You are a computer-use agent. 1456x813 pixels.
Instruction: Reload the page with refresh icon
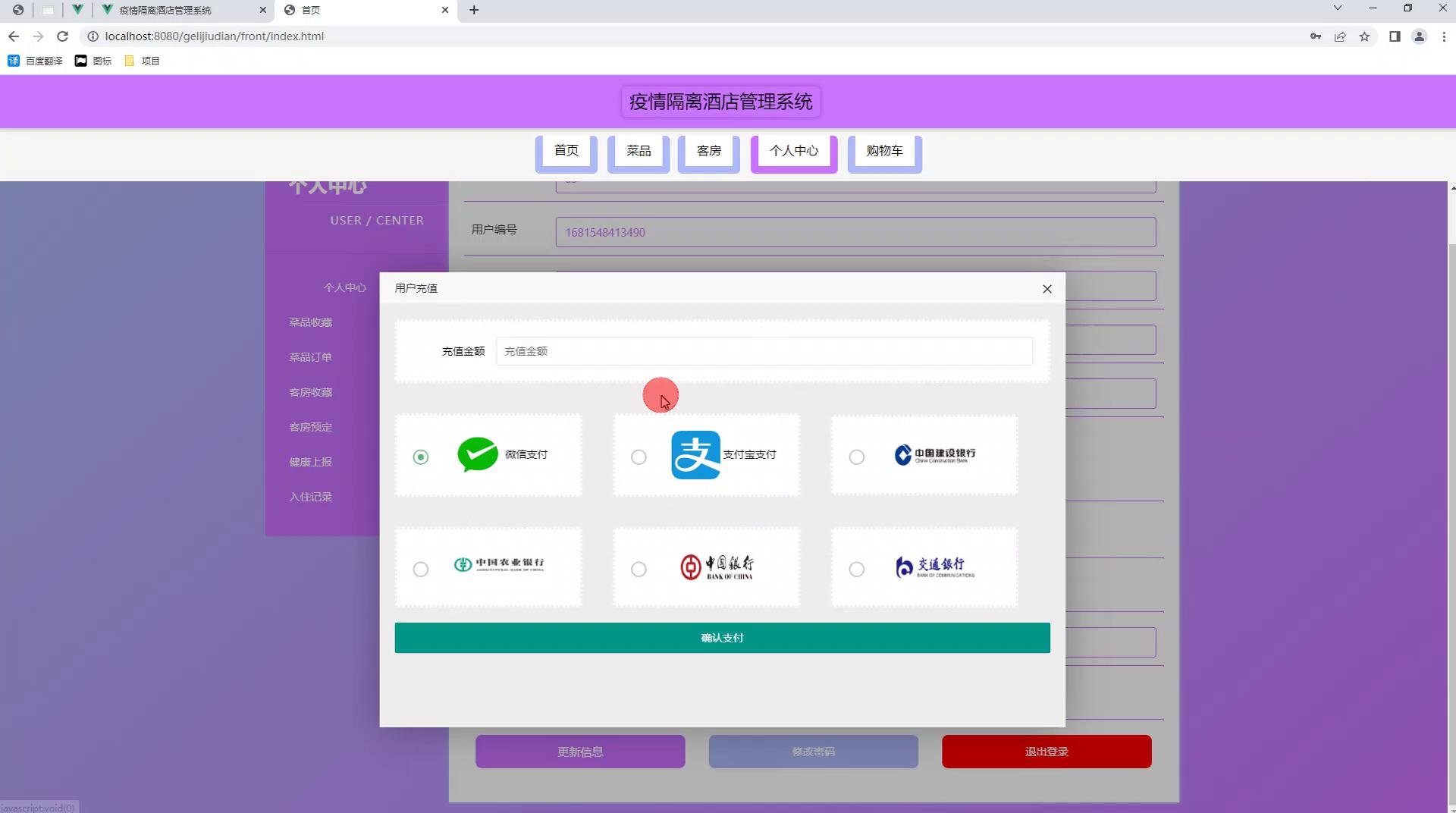click(63, 36)
